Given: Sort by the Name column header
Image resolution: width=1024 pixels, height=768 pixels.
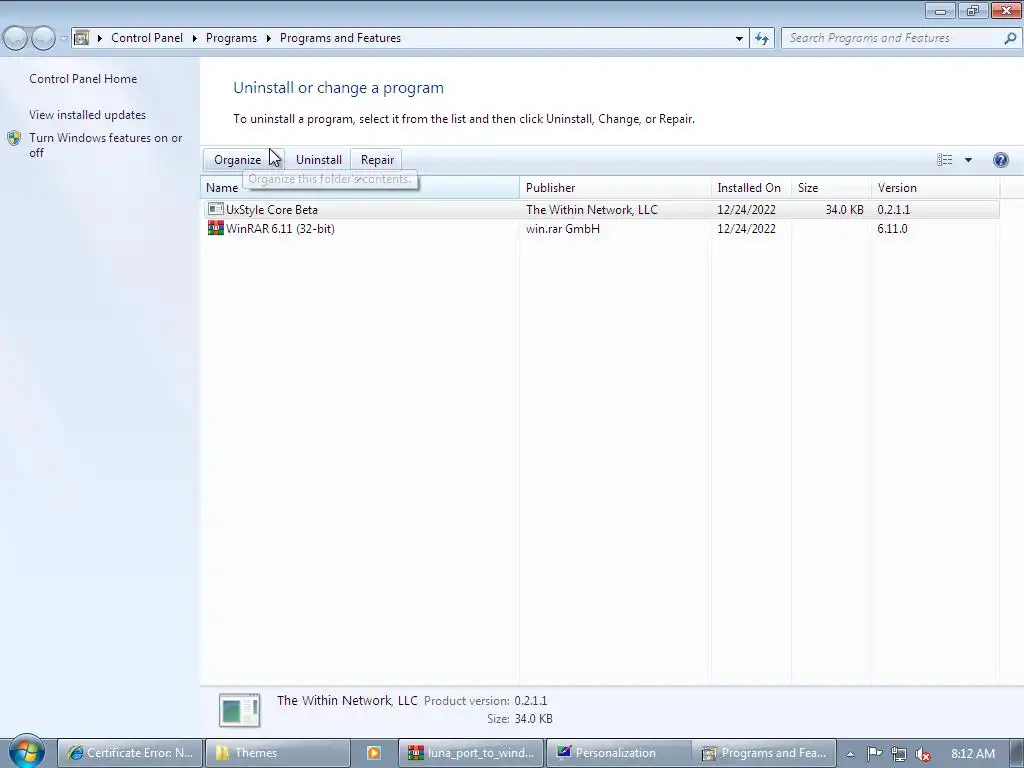Looking at the screenshot, I should [x=360, y=188].
